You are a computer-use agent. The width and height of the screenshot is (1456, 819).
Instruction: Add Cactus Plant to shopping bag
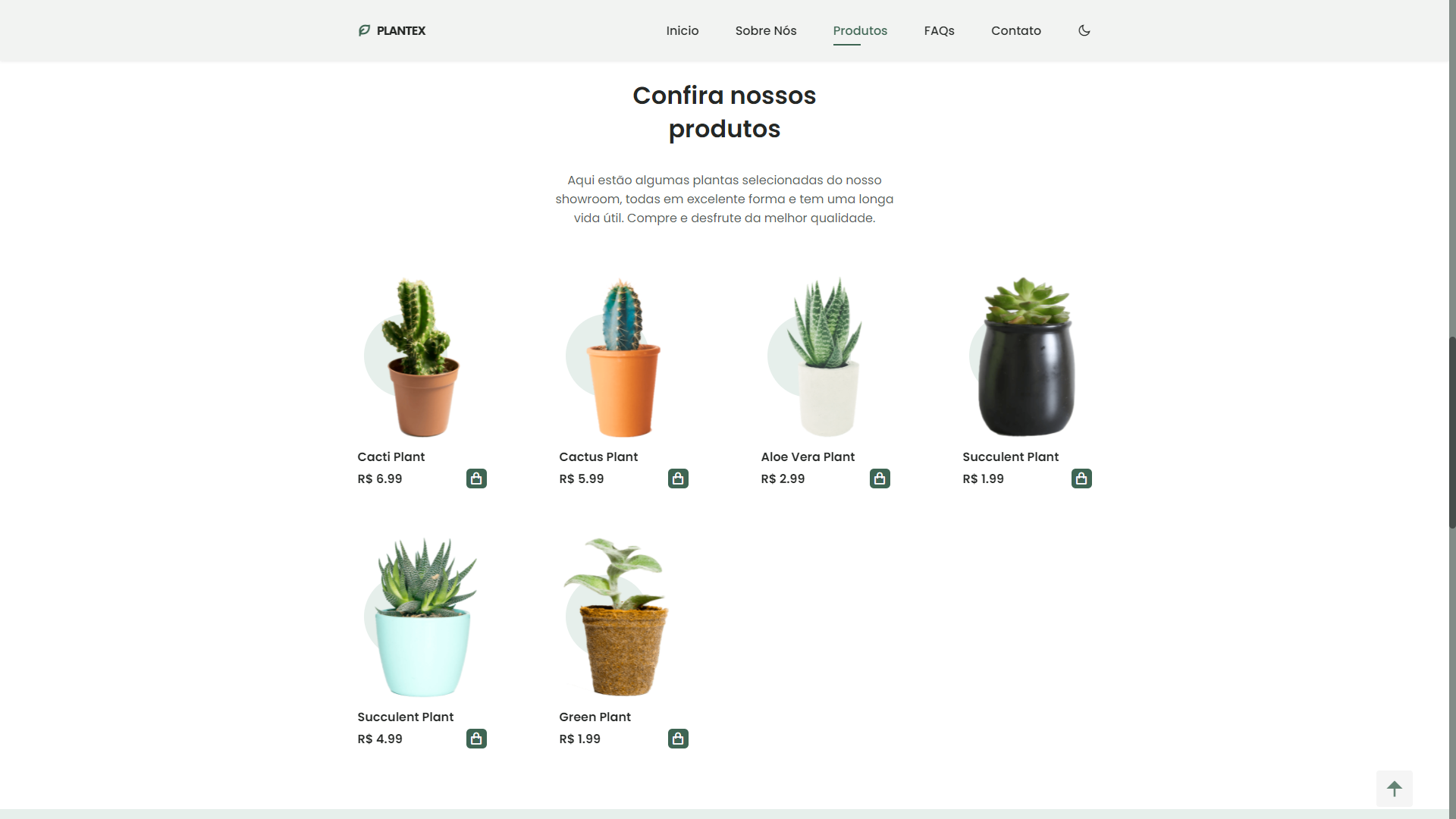click(678, 479)
